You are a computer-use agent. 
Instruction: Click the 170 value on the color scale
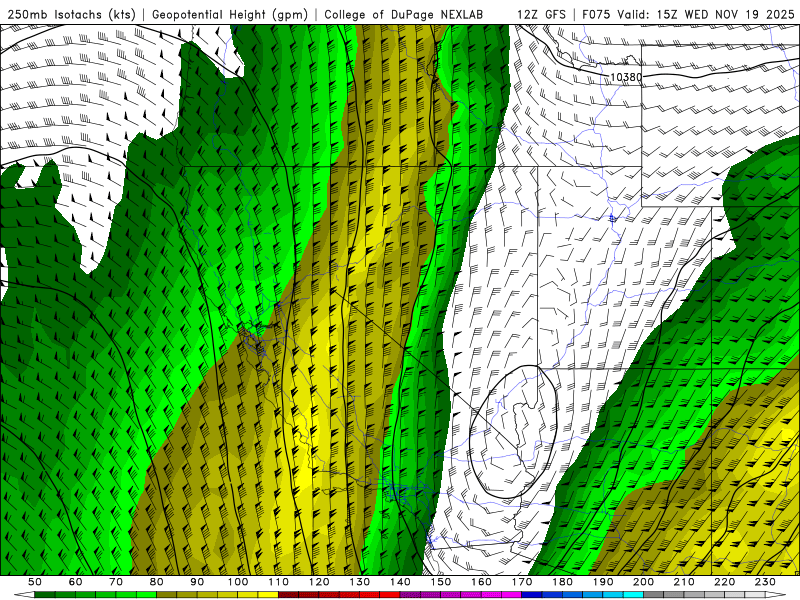[522, 582]
